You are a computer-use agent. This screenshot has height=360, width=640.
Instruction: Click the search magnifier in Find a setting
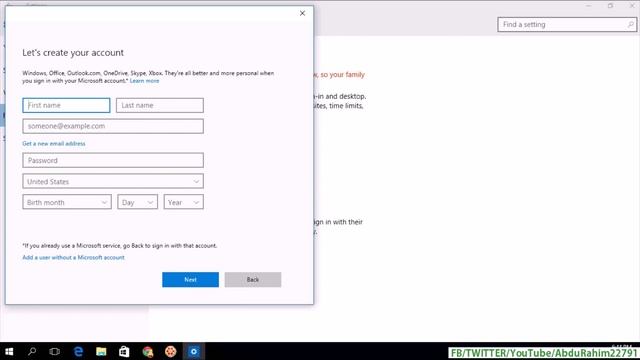coord(630,24)
